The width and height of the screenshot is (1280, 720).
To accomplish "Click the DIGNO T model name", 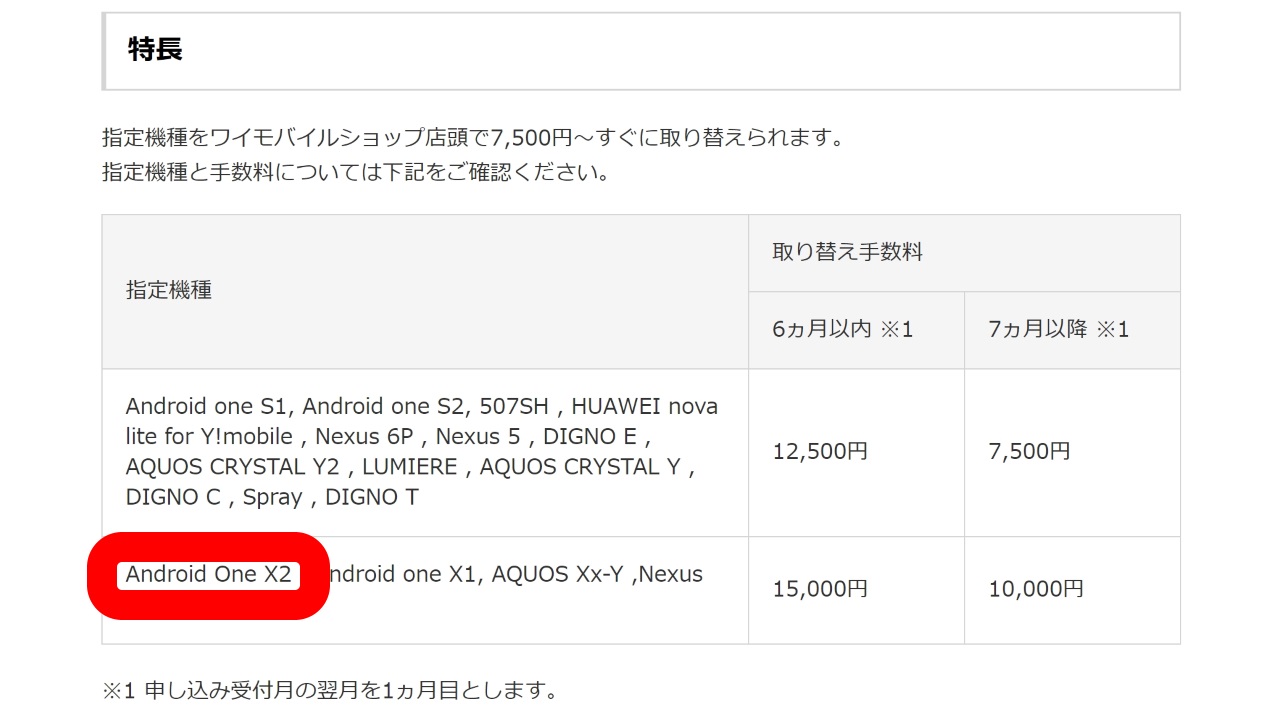I will click(x=371, y=497).
